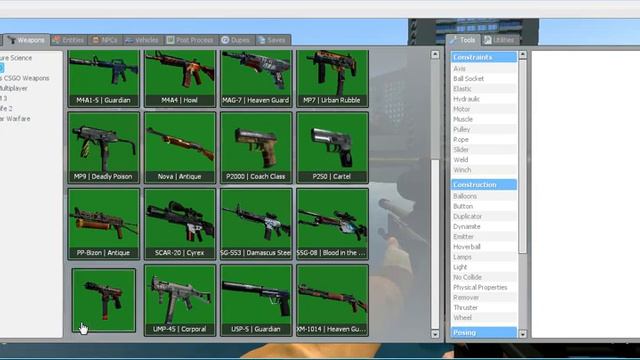Screen dimensions: 640x360
Task: Select the Slider constraint tool
Action: 484,149
